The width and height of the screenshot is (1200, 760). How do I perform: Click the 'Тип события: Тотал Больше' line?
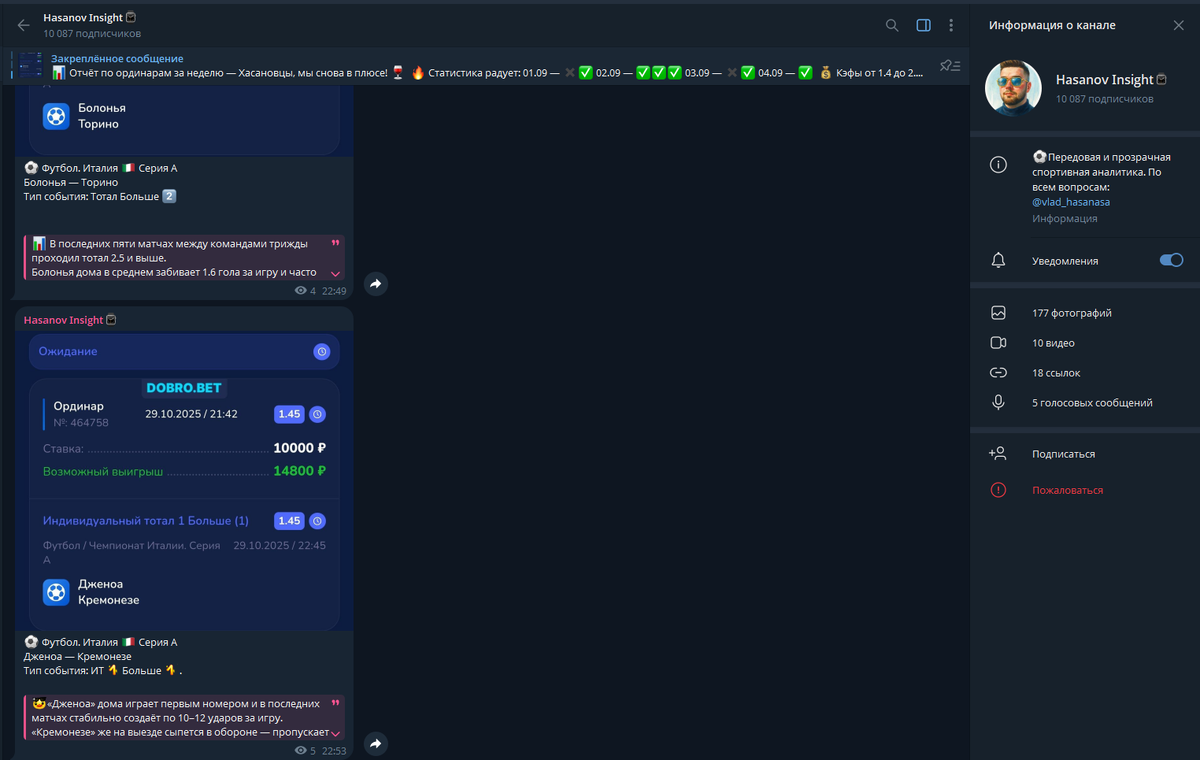[100, 197]
